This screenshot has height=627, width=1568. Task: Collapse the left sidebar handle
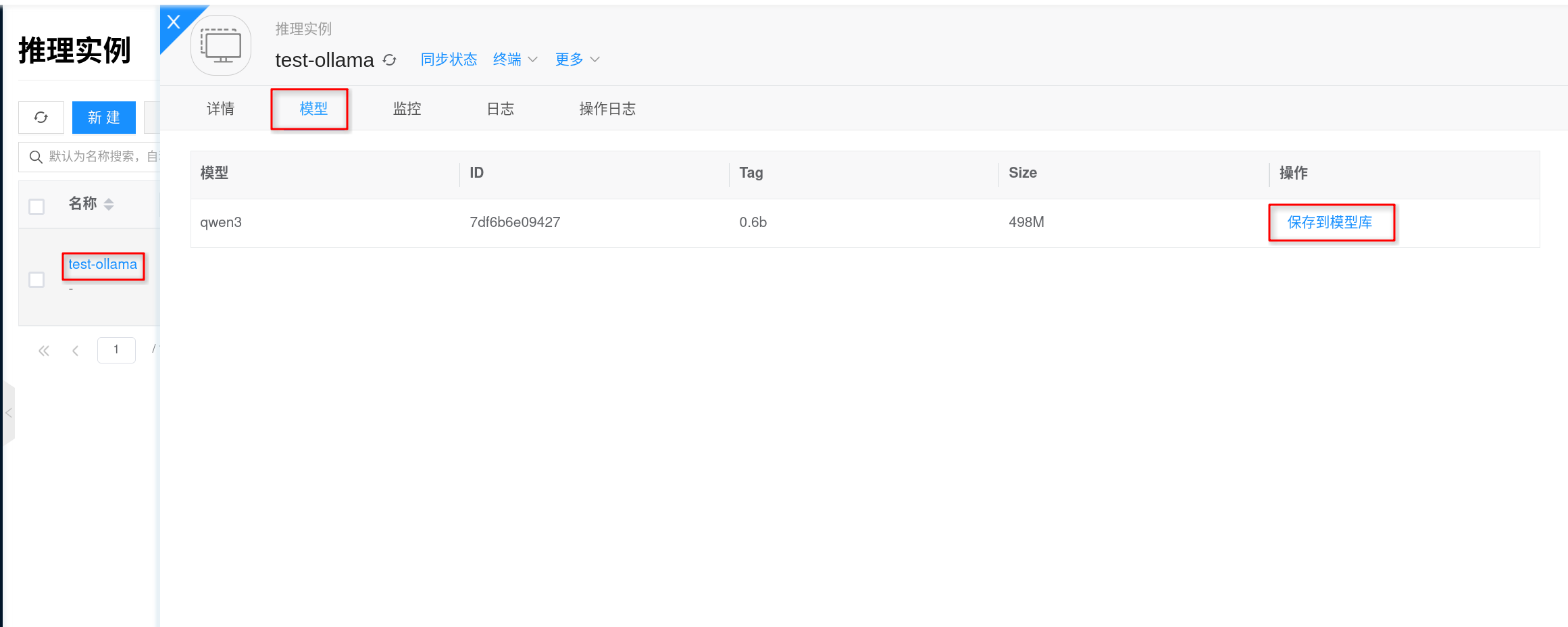[9, 413]
